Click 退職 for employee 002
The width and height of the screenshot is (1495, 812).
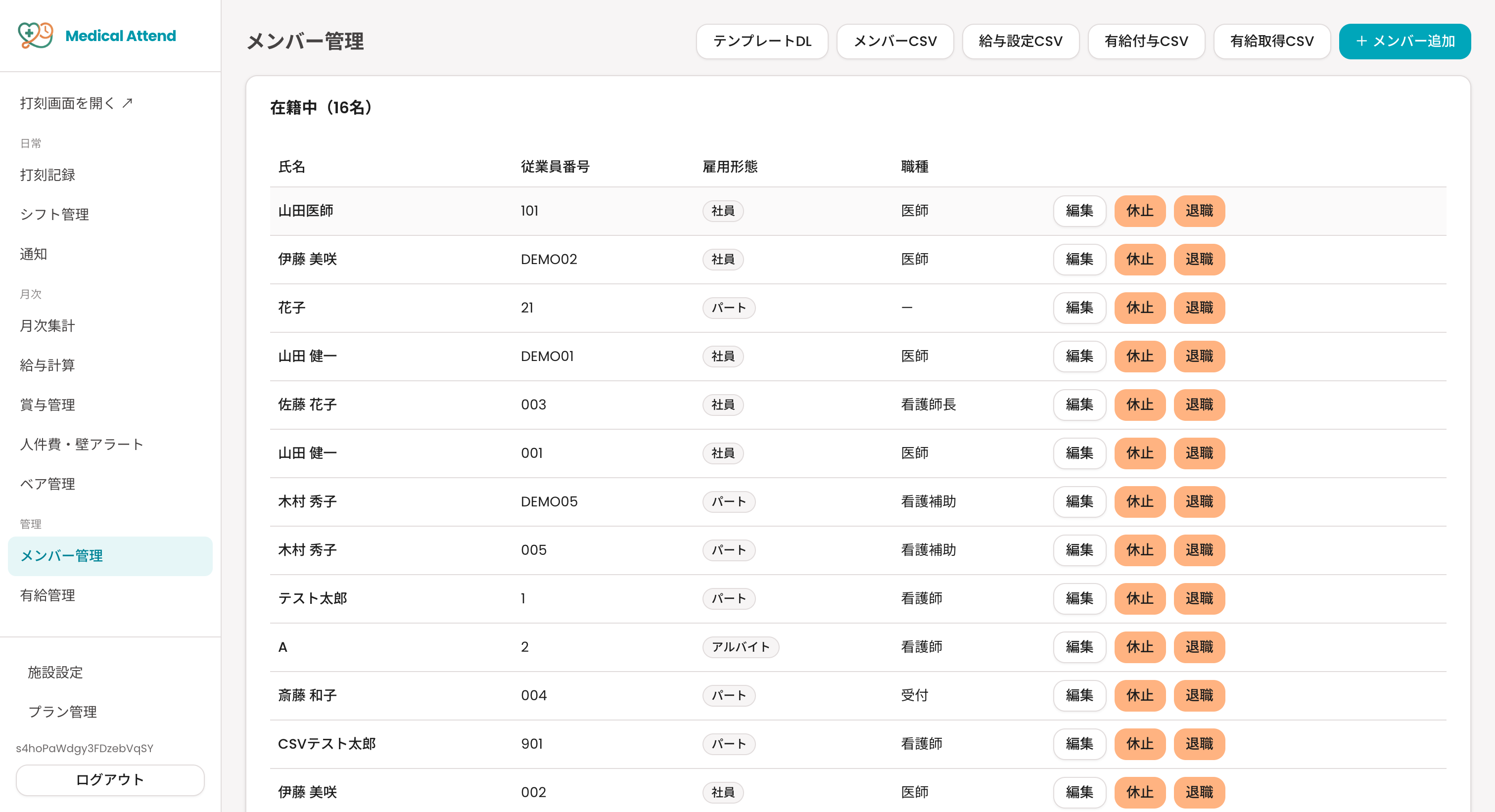[x=1199, y=792]
